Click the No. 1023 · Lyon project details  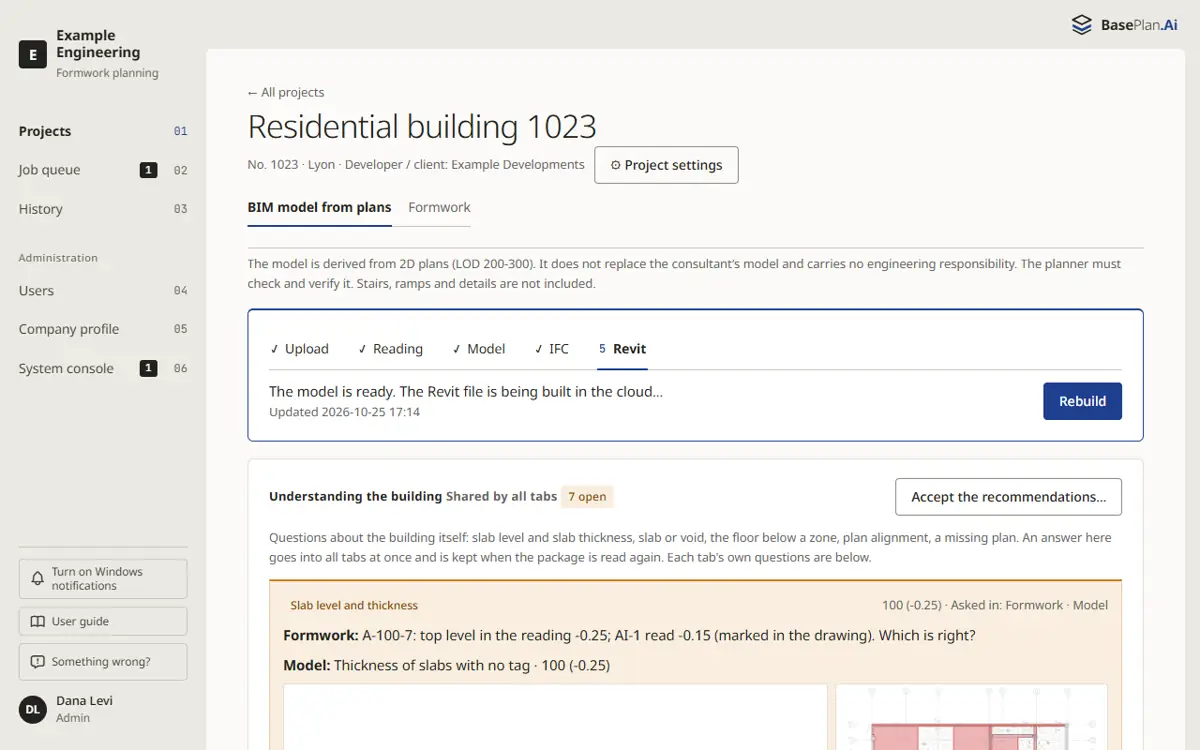[416, 165]
